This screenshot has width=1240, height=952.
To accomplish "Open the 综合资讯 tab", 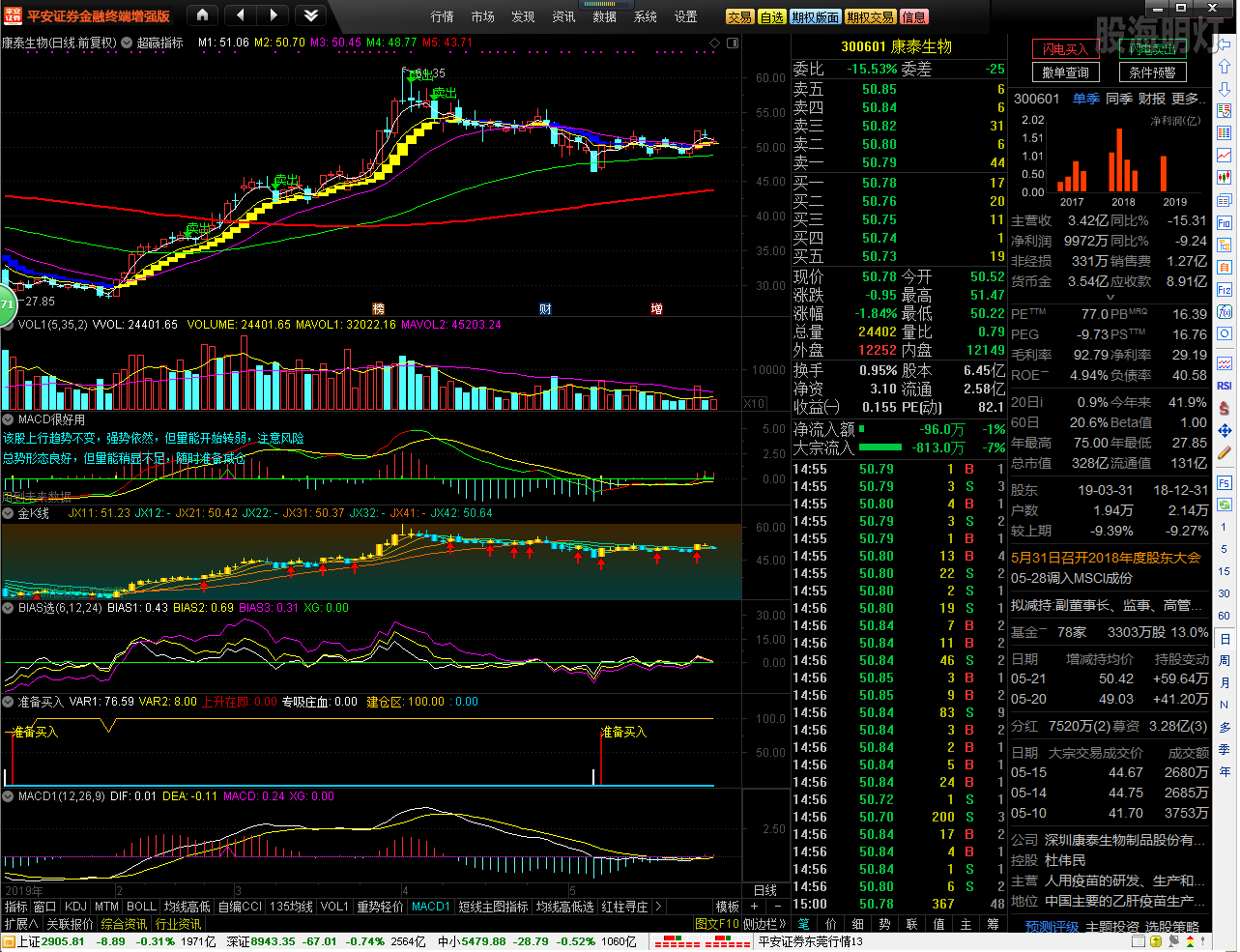I will coord(125,924).
